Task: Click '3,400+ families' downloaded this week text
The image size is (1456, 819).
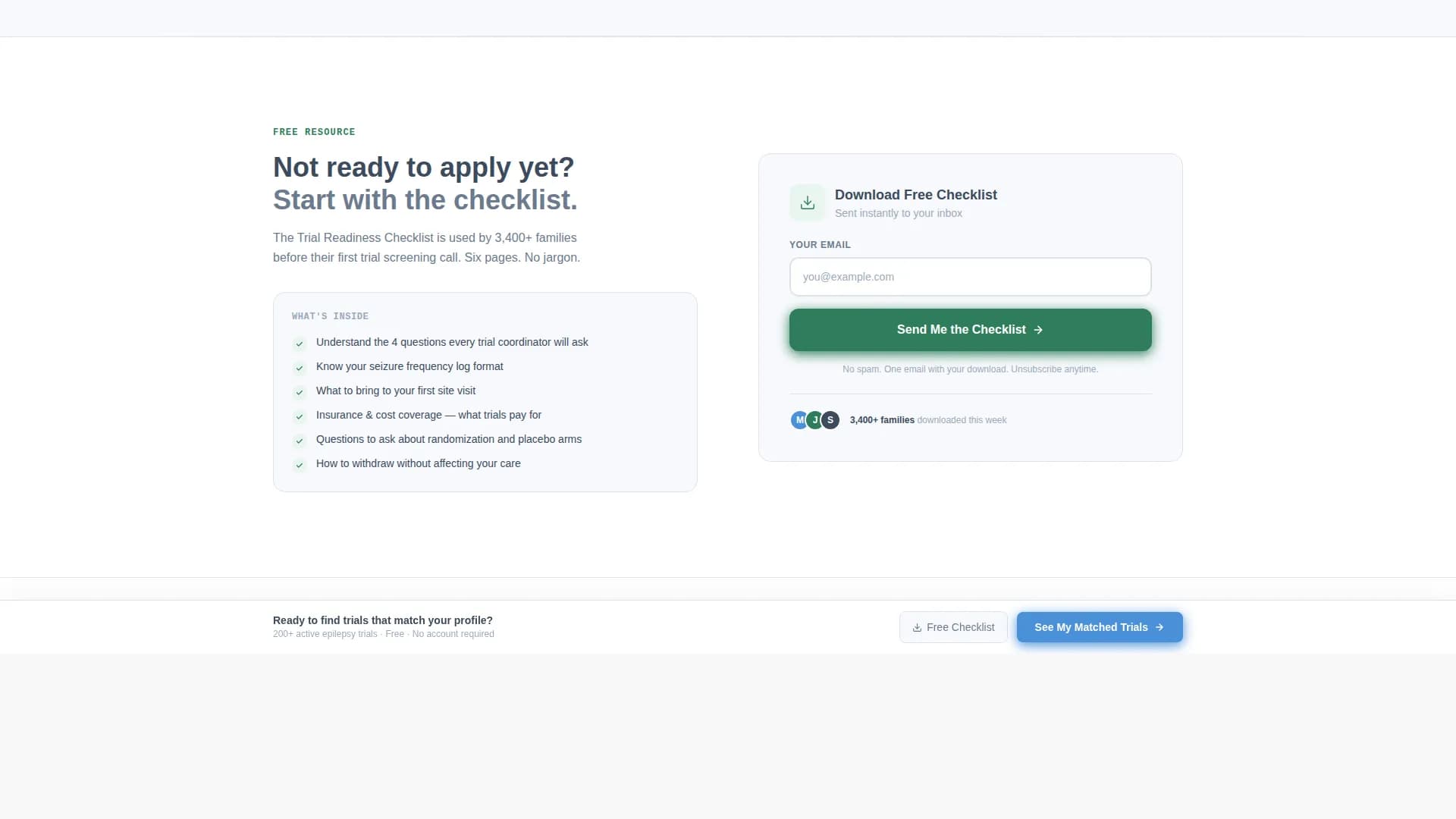Action: (928, 420)
